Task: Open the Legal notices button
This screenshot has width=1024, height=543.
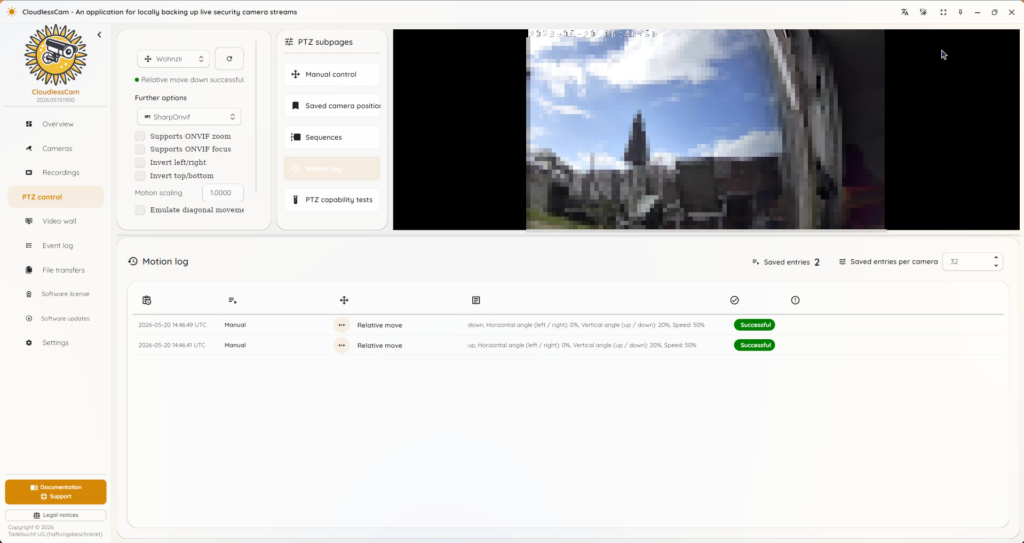Action: 56,515
